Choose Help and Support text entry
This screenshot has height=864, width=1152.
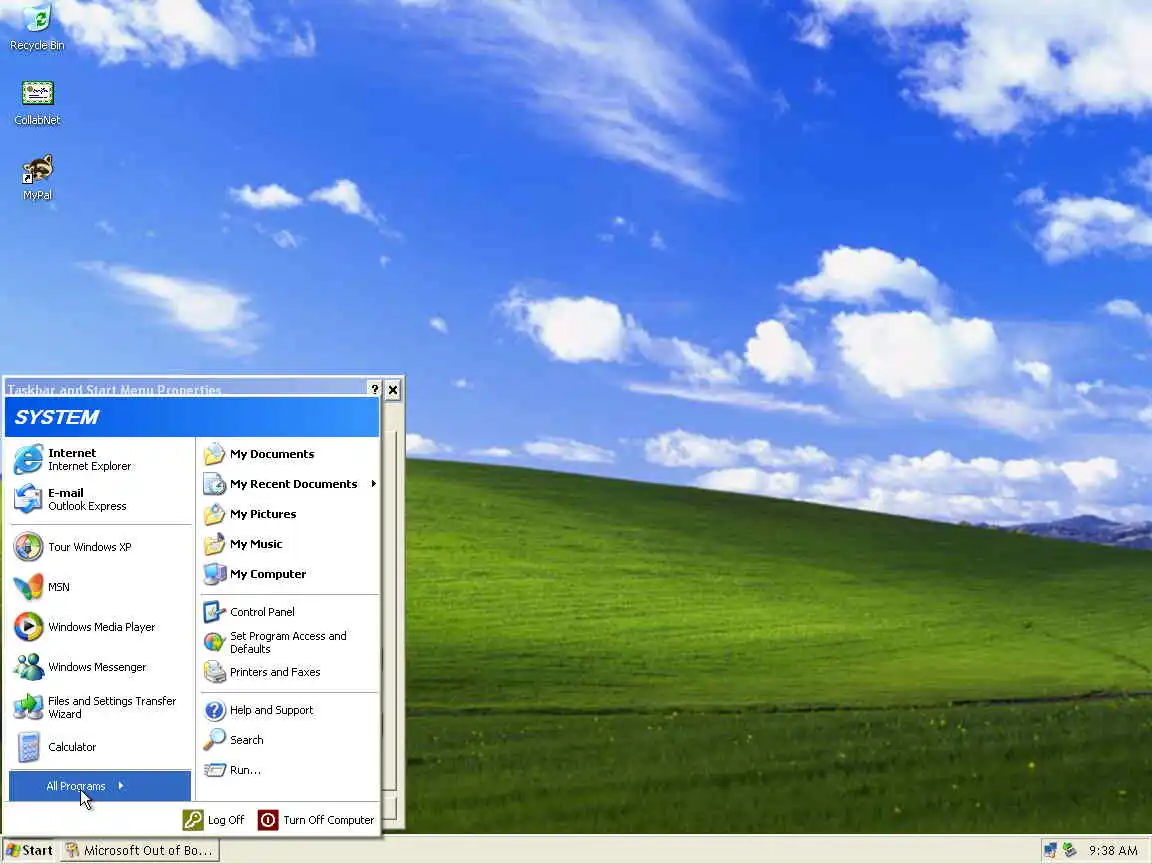[271, 710]
